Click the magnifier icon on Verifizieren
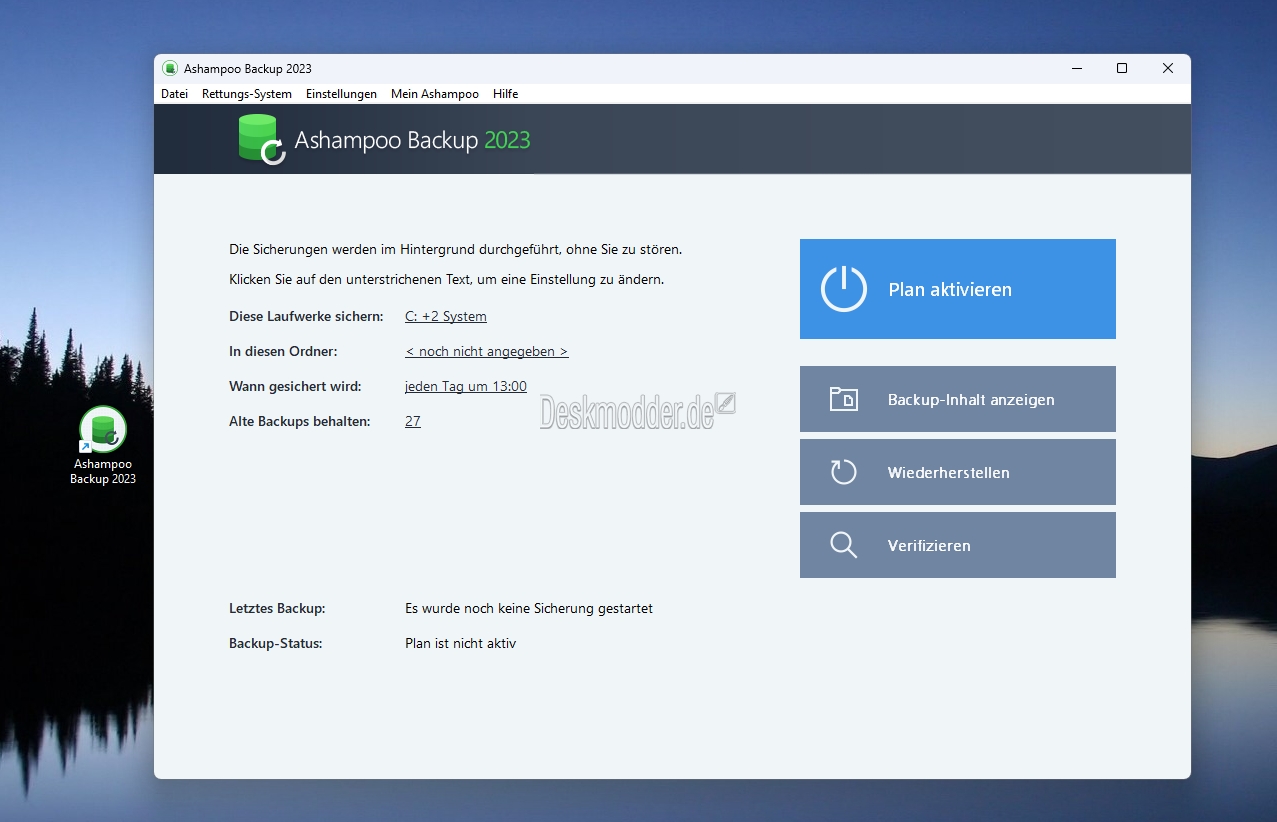This screenshot has height=822, width=1277. coord(844,545)
